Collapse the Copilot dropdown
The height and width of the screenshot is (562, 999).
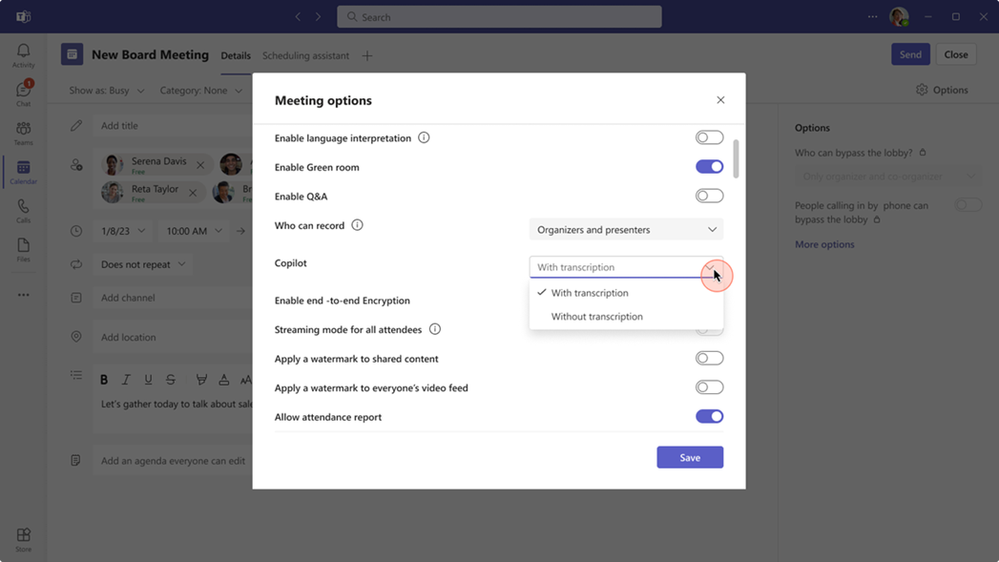point(711,268)
